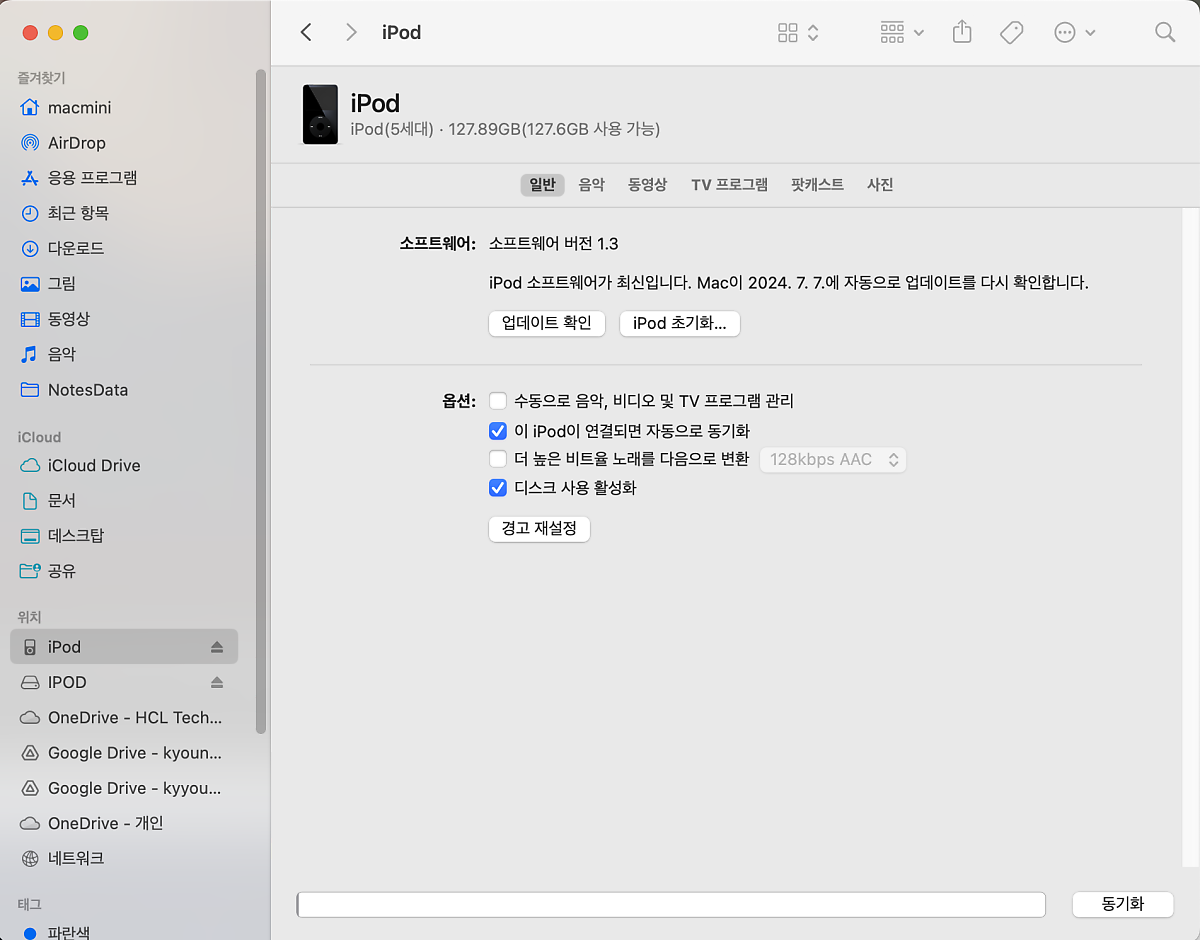Check 더 높은 비트율 노래를 다음으로 변환
1200x940 pixels.
tap(498, 460)
